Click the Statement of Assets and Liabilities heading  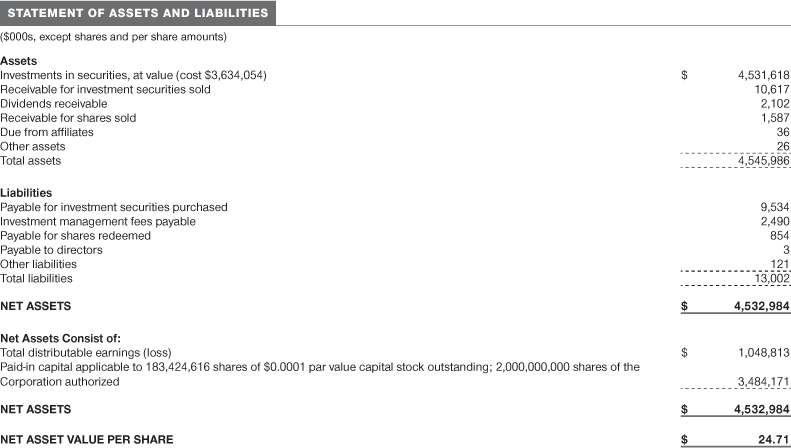click(137, 13)
